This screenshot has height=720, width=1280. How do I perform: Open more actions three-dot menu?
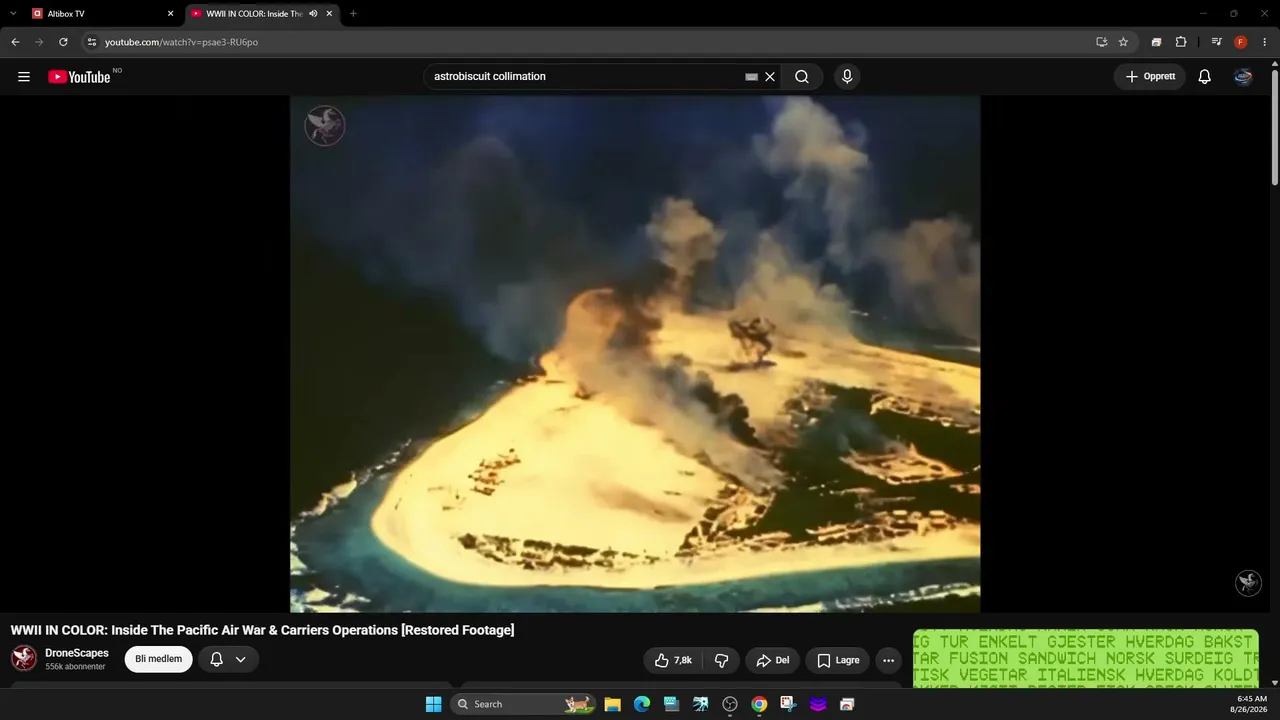889,660
